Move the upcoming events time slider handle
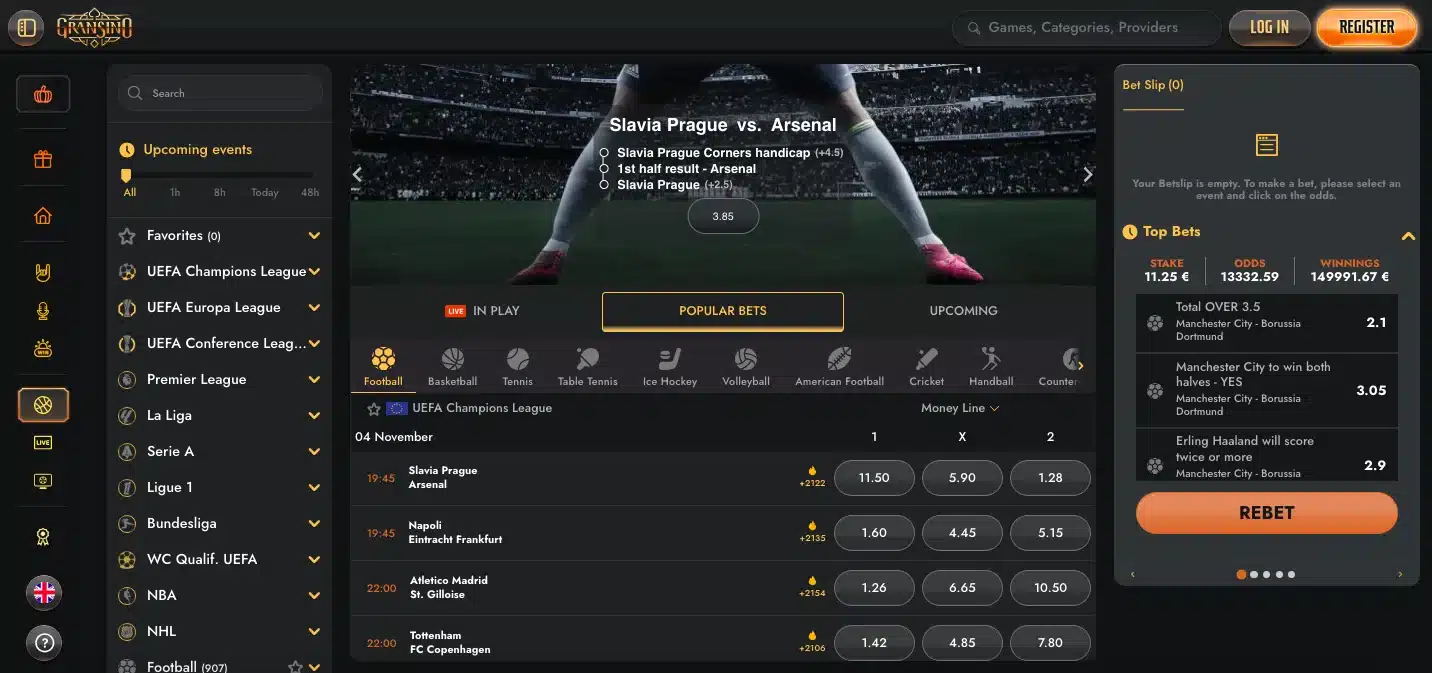 [126, 175]
